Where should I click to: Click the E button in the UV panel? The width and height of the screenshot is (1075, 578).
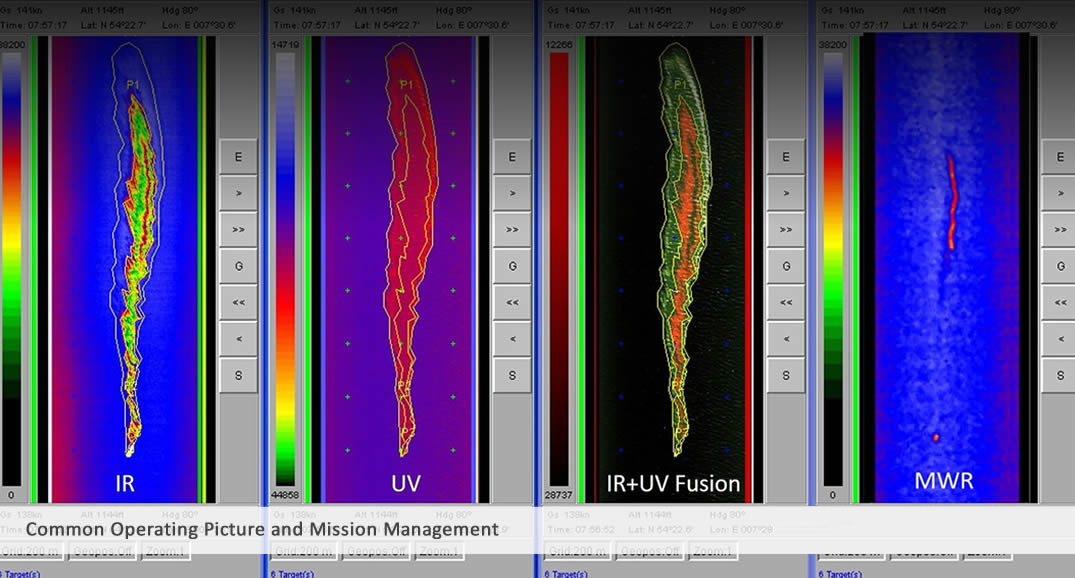point(511,157)
